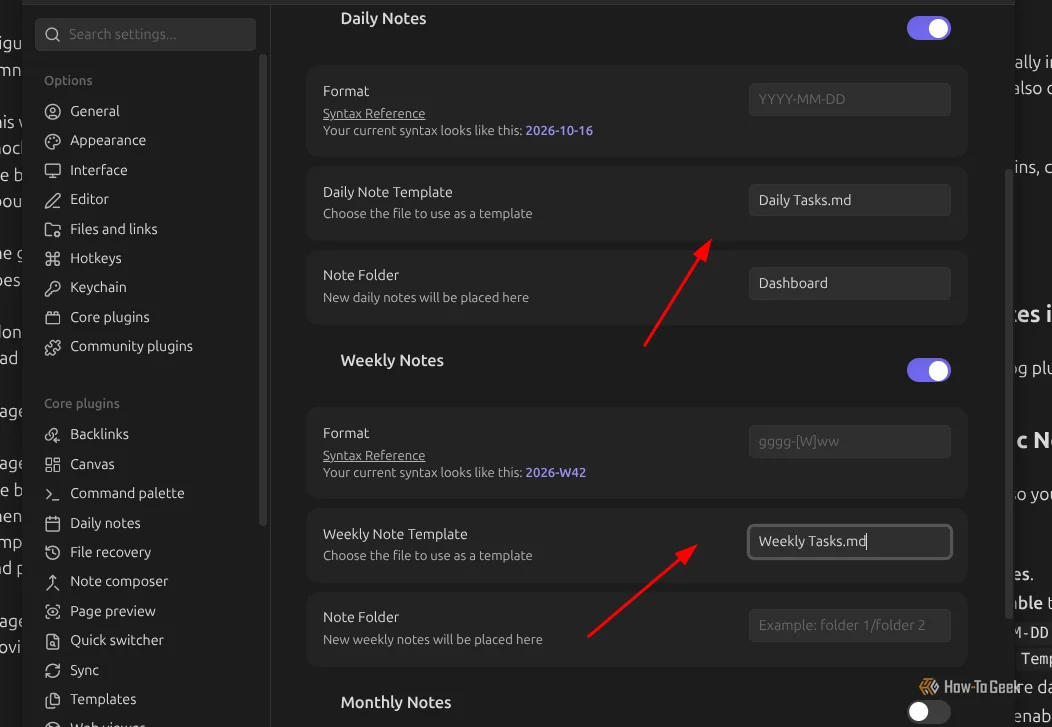This screenshot has width=1052, height=727.
Task: Click the Files and links folder icon
Action: pyautogui.click(x=52, y=229)
